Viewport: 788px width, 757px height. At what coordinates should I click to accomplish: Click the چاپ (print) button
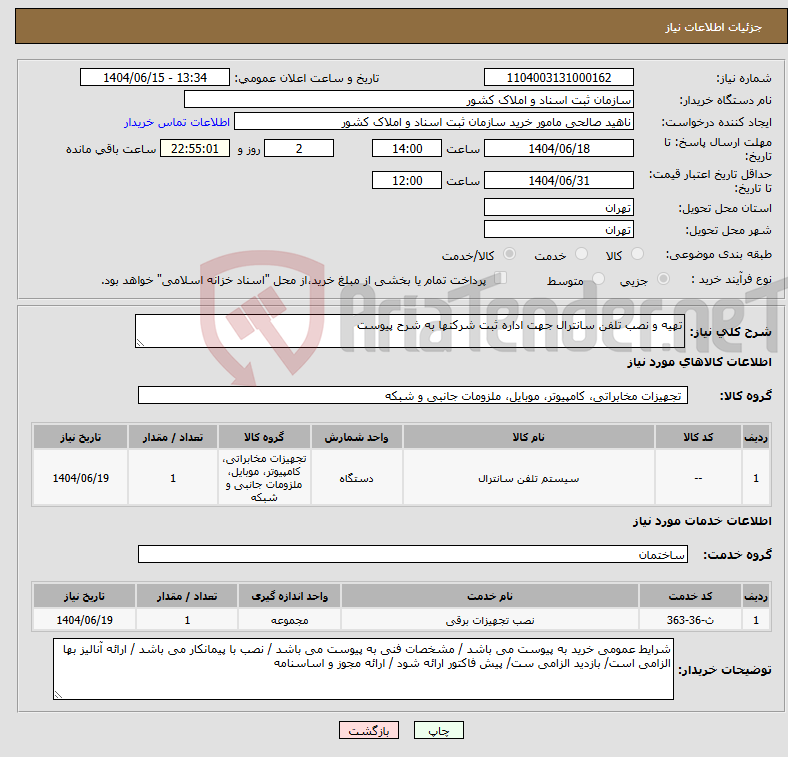[438, 730]
